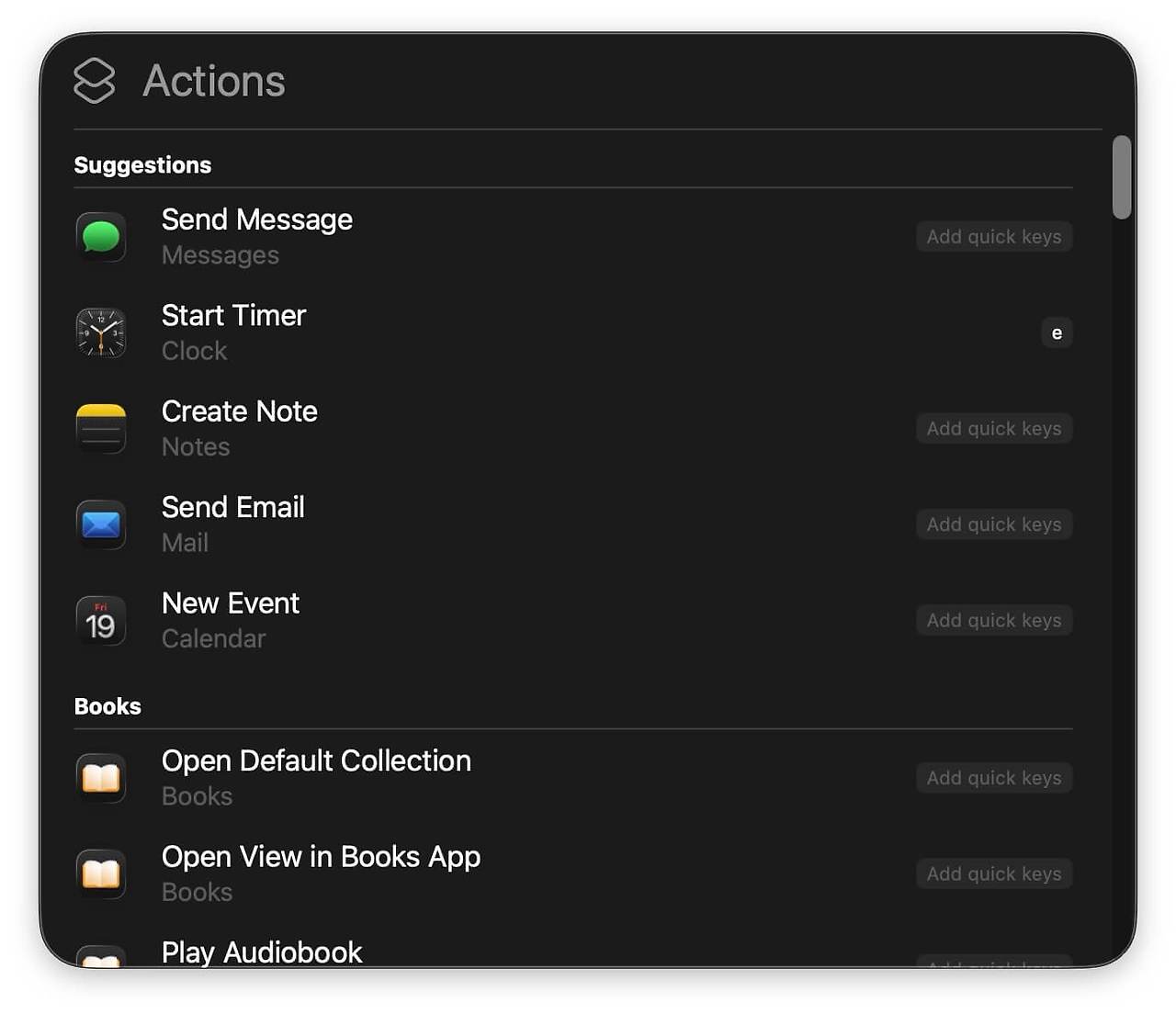Click the Clock subtitle under Start Timer
1176x1014 pixels.
coord(194,351)
